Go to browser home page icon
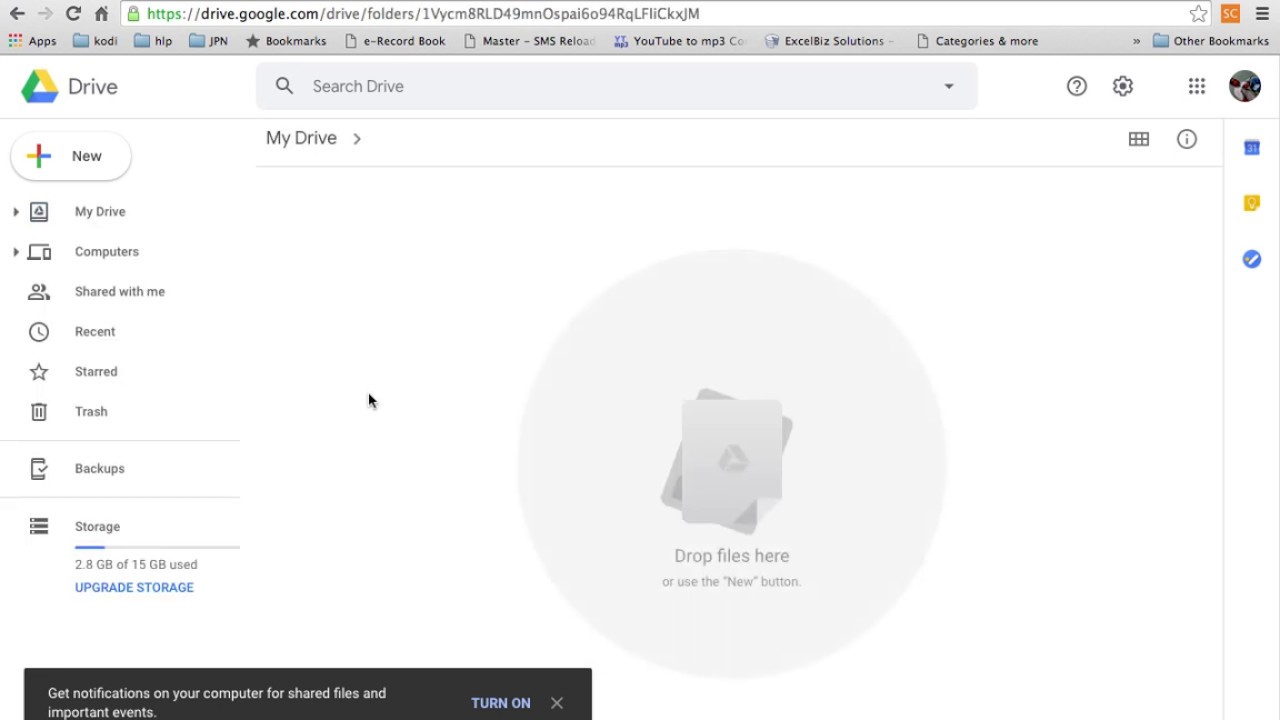The image size is (1280, 720). click(x=101, y=14)
